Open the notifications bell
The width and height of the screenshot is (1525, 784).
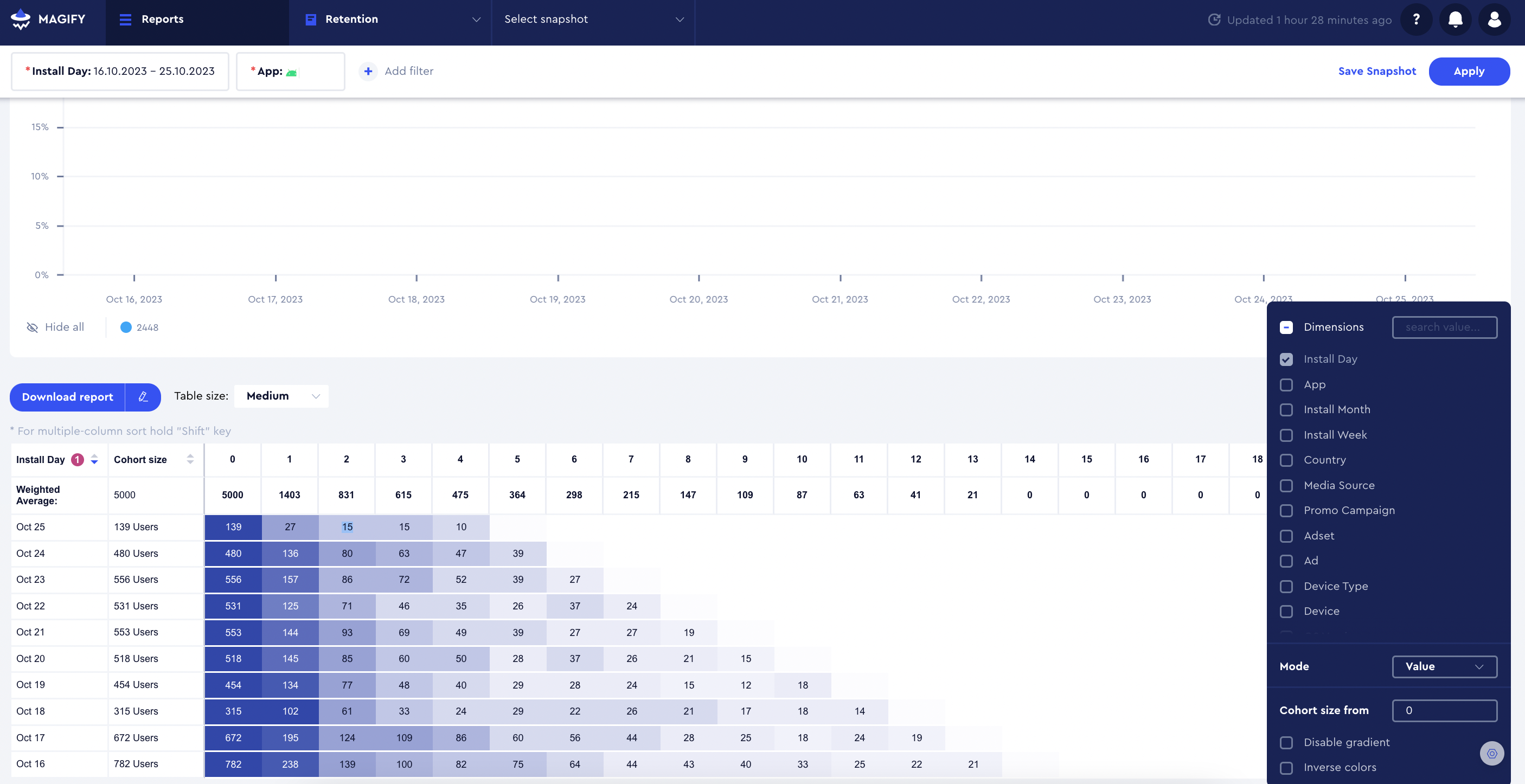[1455, 20]
